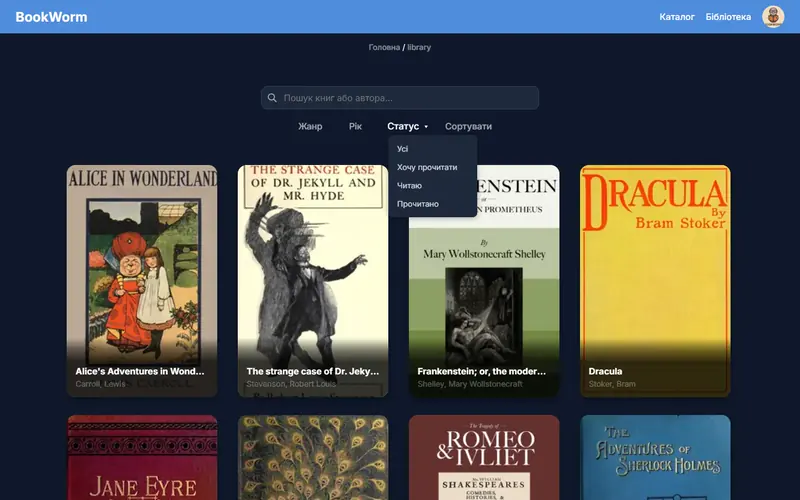Click author 'Stoker, Bram'
The width and height of the screenshot is (800, 500).
(x=612, y=384)
